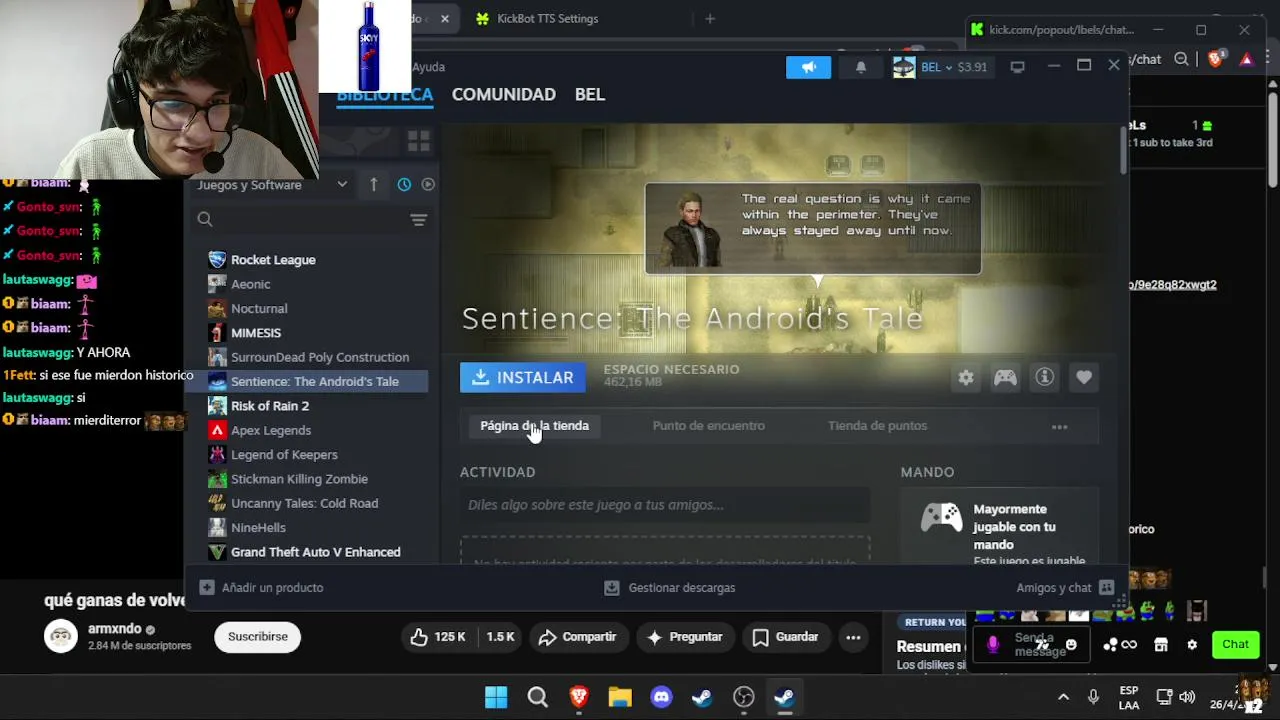1280x720 pixels.
Task: Expand BEL account dropdown
Action: pos(940,67)
